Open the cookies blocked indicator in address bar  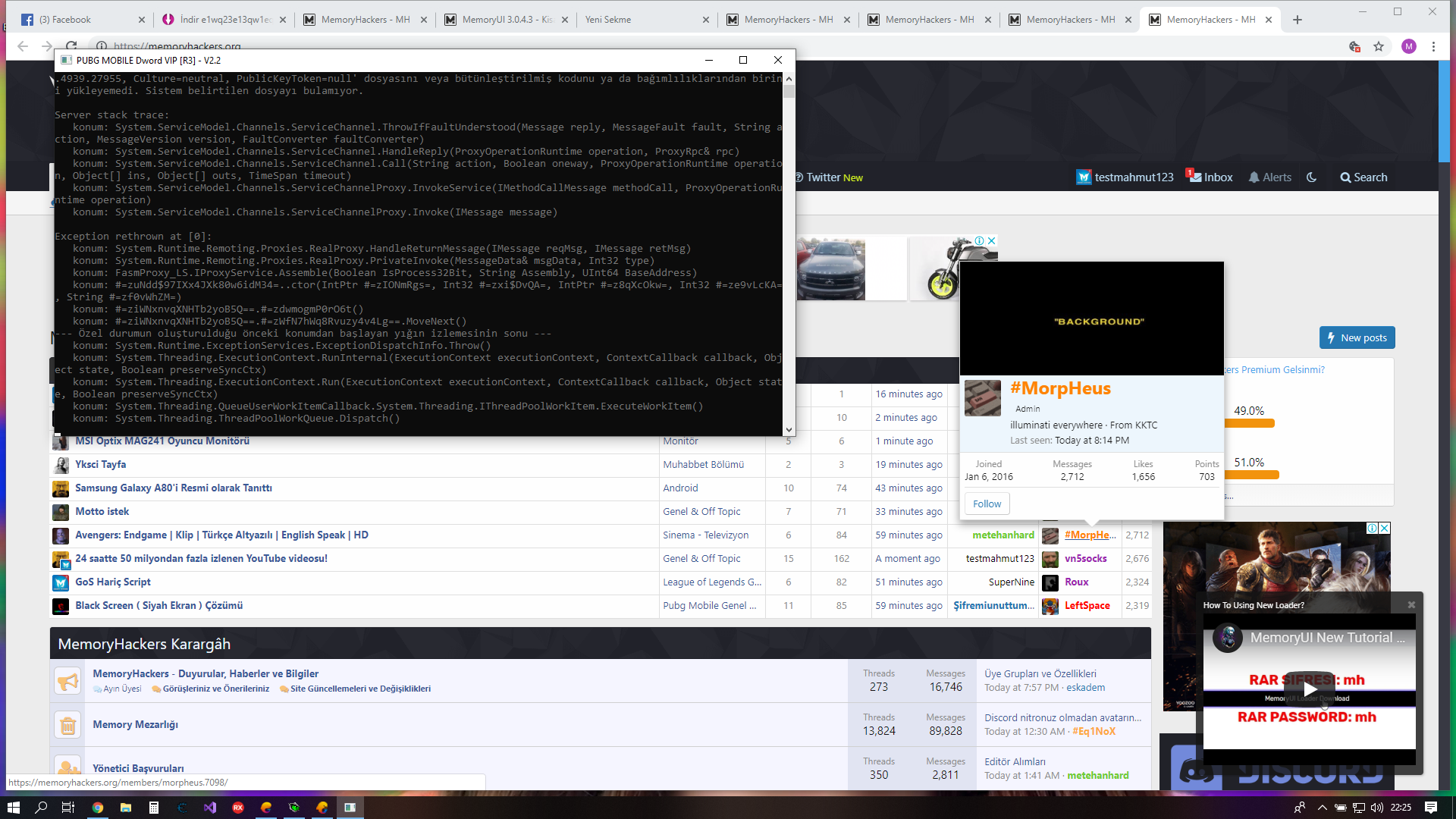coord(1354,46)
